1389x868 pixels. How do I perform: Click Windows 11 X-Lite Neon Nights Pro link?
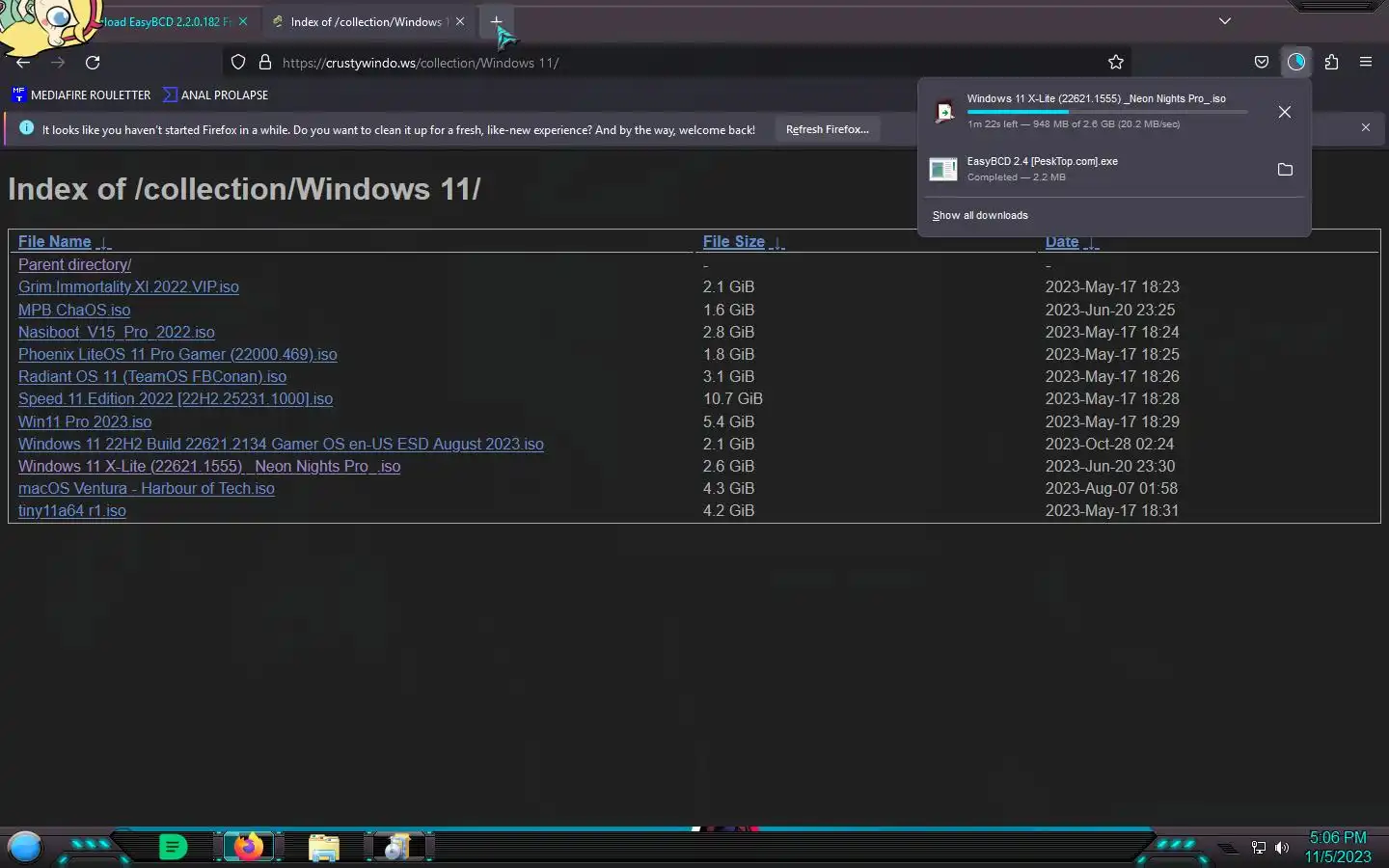pyautogui.click(x=209, y=466)
